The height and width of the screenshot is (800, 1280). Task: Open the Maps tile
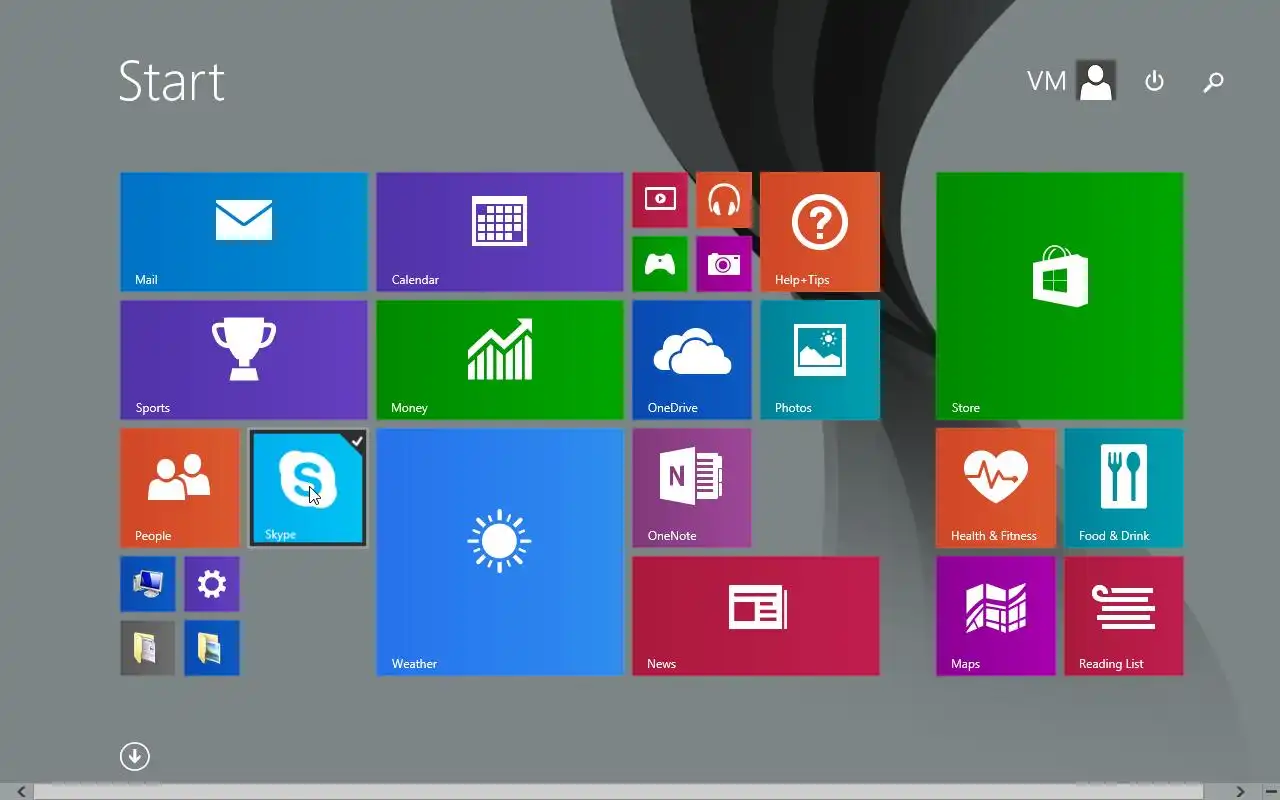996,616
